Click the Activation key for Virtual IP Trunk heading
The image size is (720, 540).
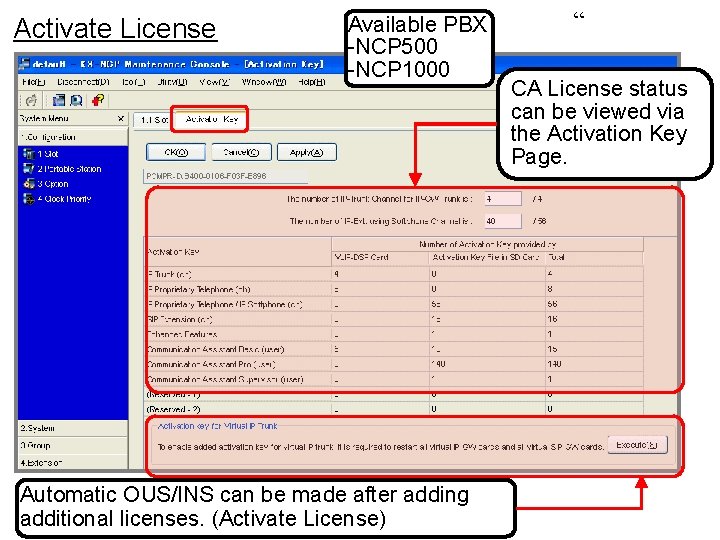217,426
